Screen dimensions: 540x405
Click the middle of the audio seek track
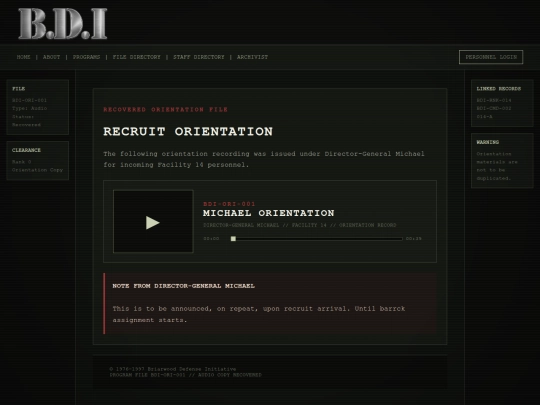click(x=316, y=239)
